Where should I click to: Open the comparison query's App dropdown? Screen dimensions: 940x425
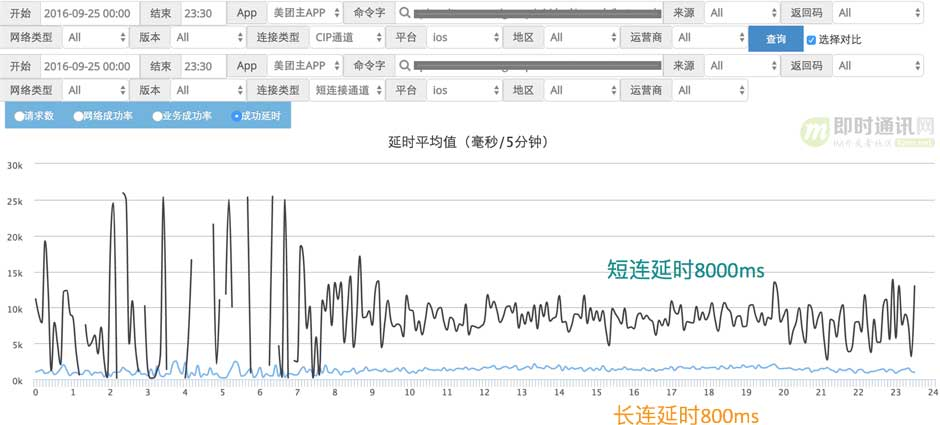pyautogui.click(x=305, y=66)
